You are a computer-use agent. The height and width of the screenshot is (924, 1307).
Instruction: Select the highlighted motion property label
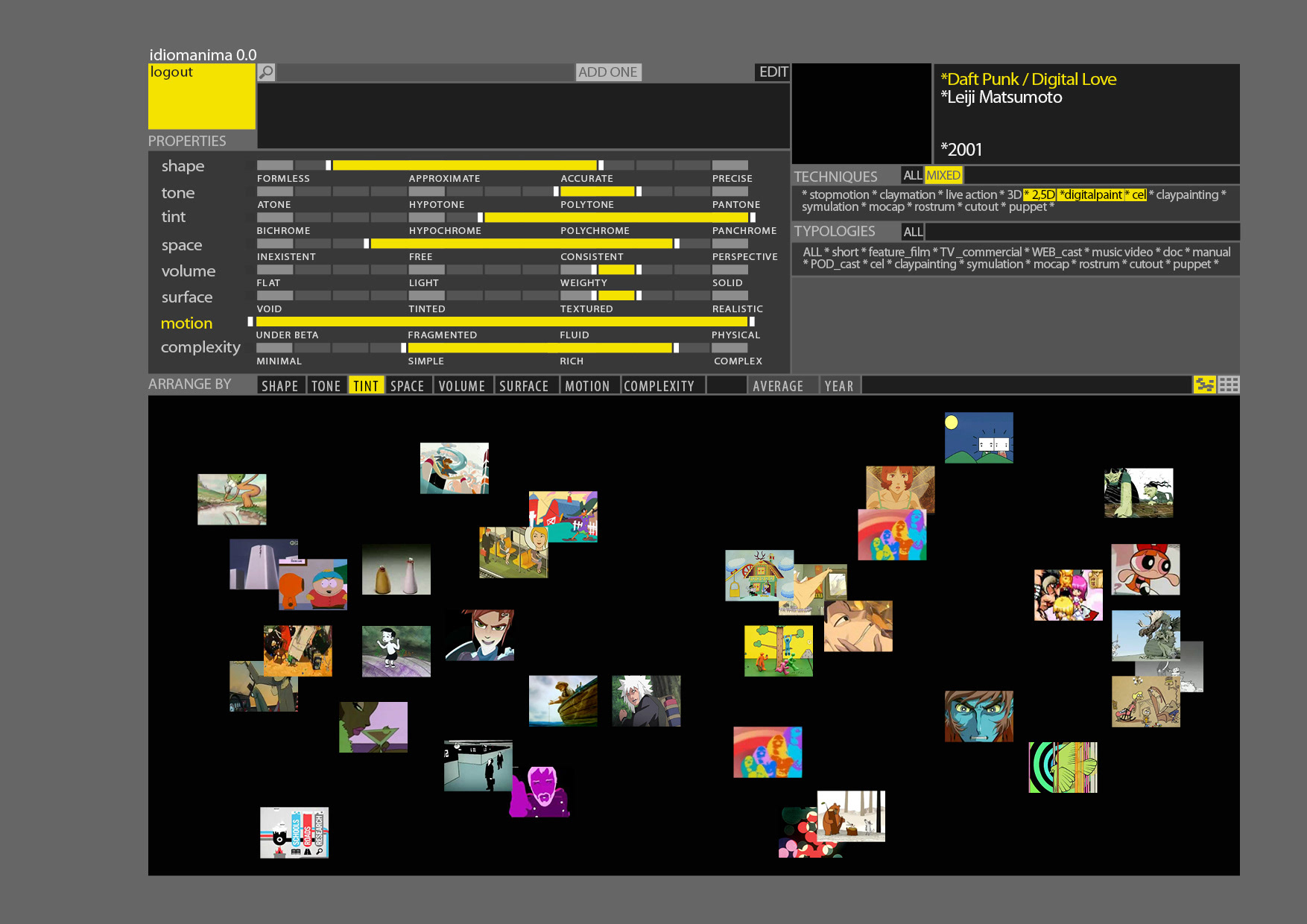click(x=186, y=323)
